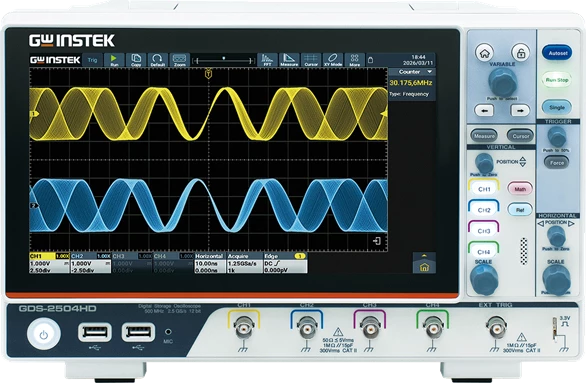Tap the 30.175,6MHz counter readout

point(411,83)
